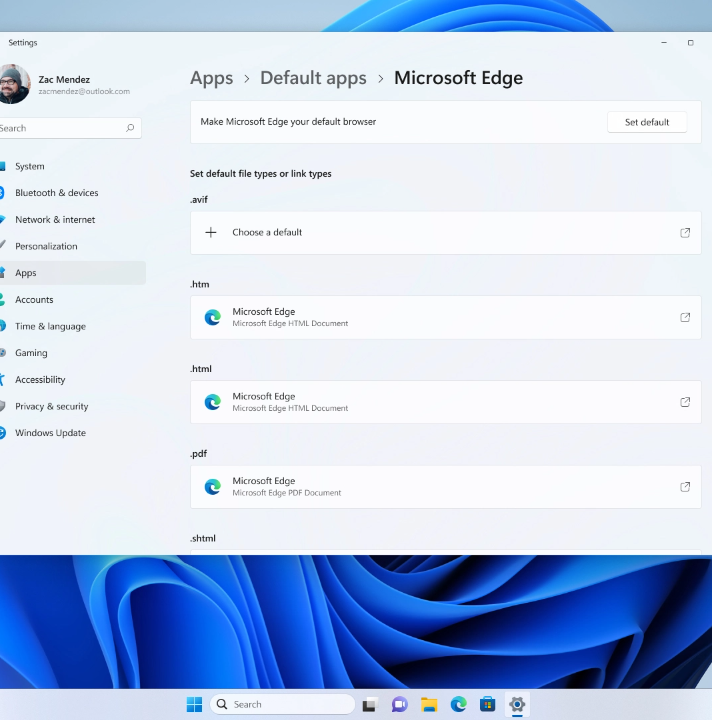This screenshot has width=712, height=720.
Task: Open Network & internet settings
Action: (x=71, y=219)
